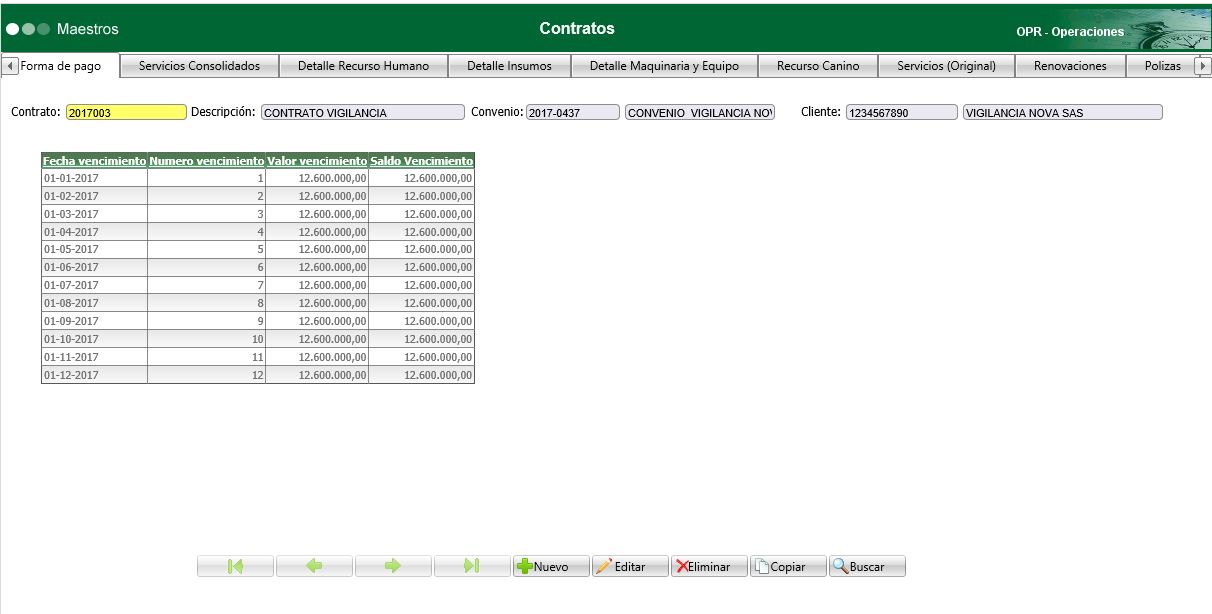Switch to Detalle Maquinaria y Equipo tab
The width and height of the screenshot is (1212, 614).
[664, 66]
